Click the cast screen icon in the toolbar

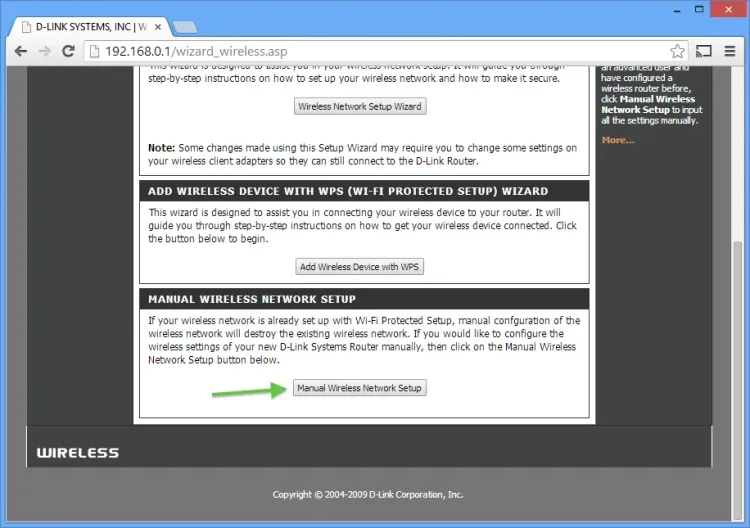point(704,51)
